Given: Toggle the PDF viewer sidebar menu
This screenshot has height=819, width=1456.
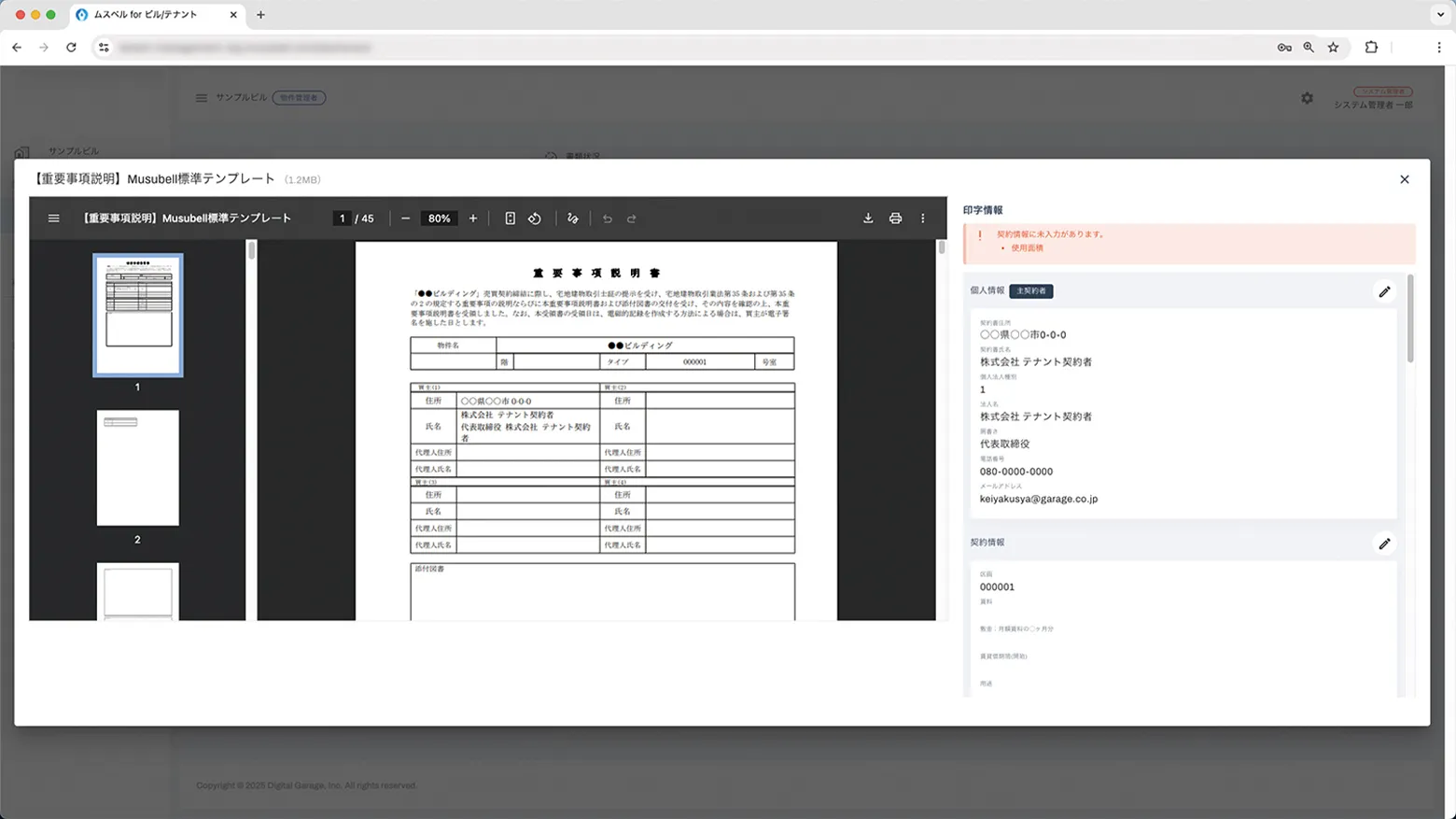Looking at the screenshot, I should pos(53,219).
